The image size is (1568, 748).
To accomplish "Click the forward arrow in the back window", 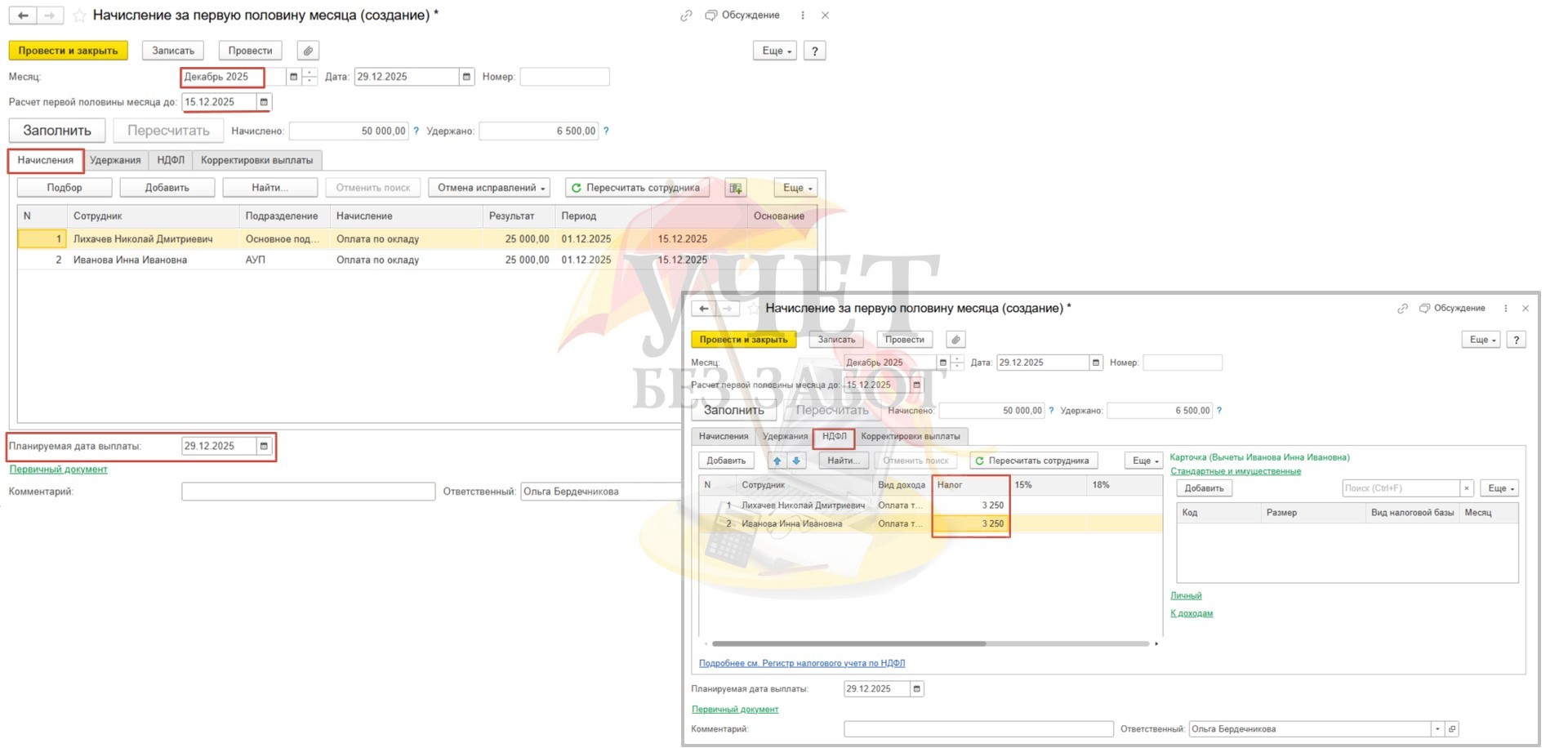I will 50,16.
